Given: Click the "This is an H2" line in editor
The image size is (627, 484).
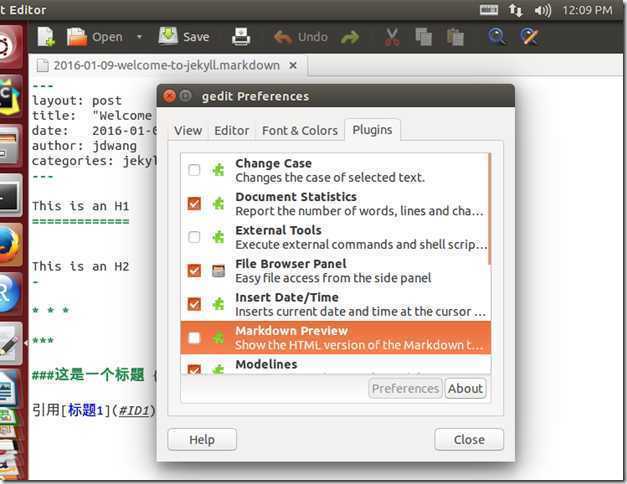Looking at the screenshot, I should coord(80,266).
